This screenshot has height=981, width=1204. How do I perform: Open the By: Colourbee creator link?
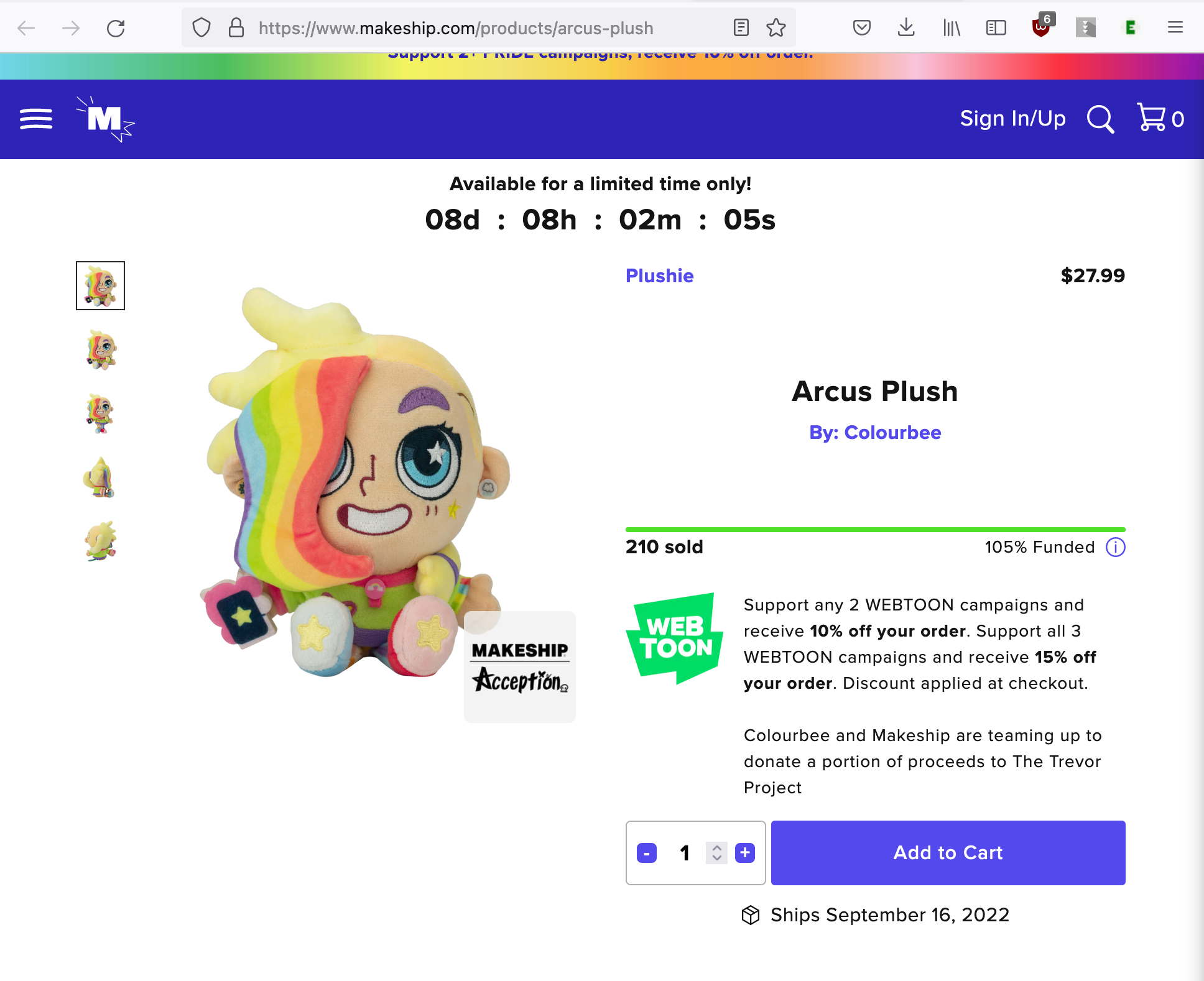point(875,432)
